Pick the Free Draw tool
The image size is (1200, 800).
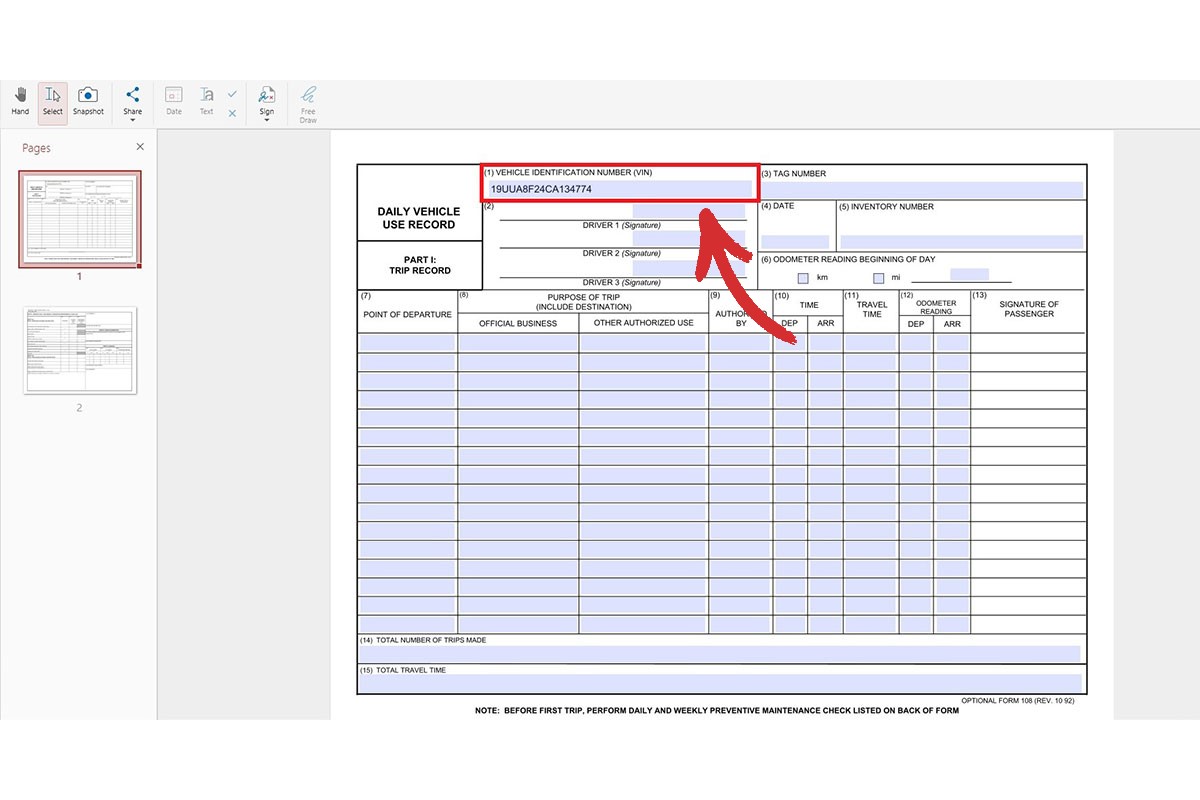point(308,103)
